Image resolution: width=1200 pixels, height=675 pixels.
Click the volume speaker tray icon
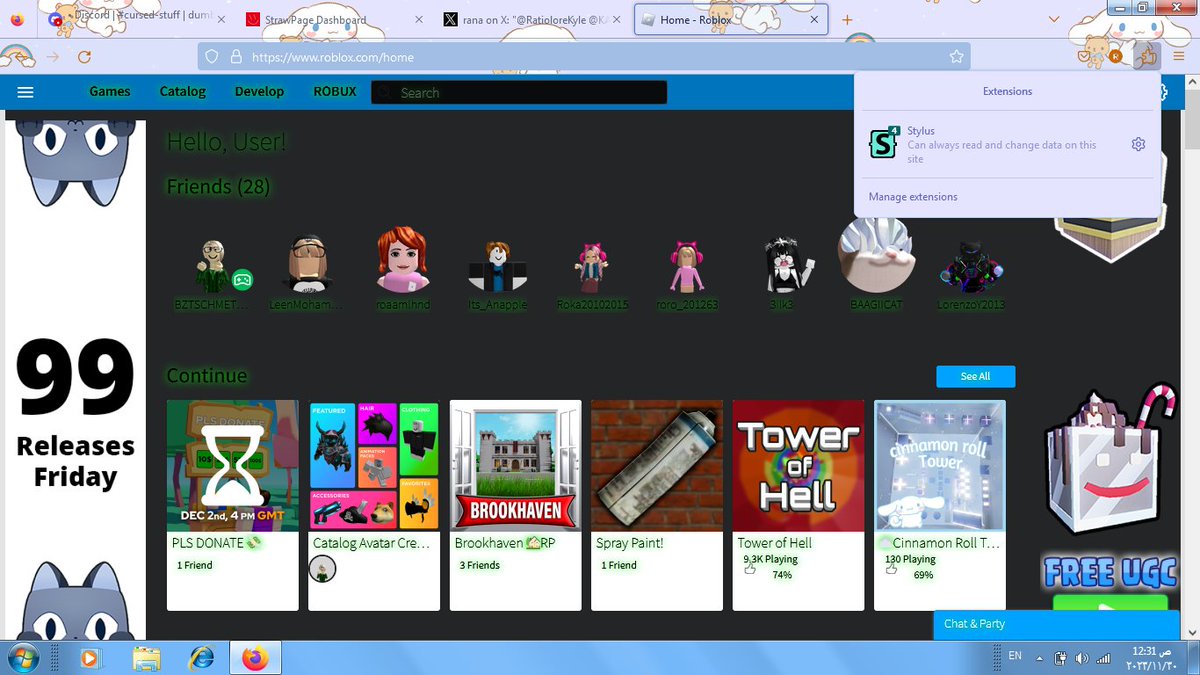(1081, 658)
